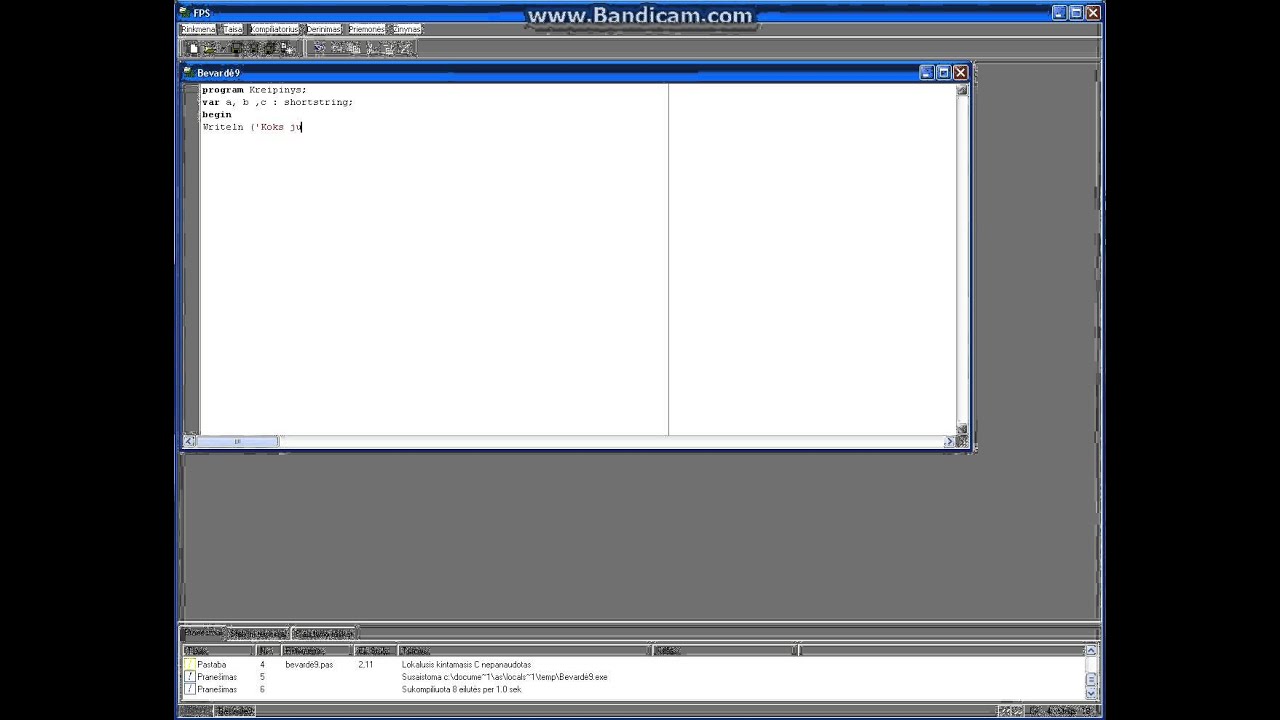Maximize the FPS main window
The height and width of the screenshot is (720, 1280).
pyautogui.click(x=1076, y=13)
